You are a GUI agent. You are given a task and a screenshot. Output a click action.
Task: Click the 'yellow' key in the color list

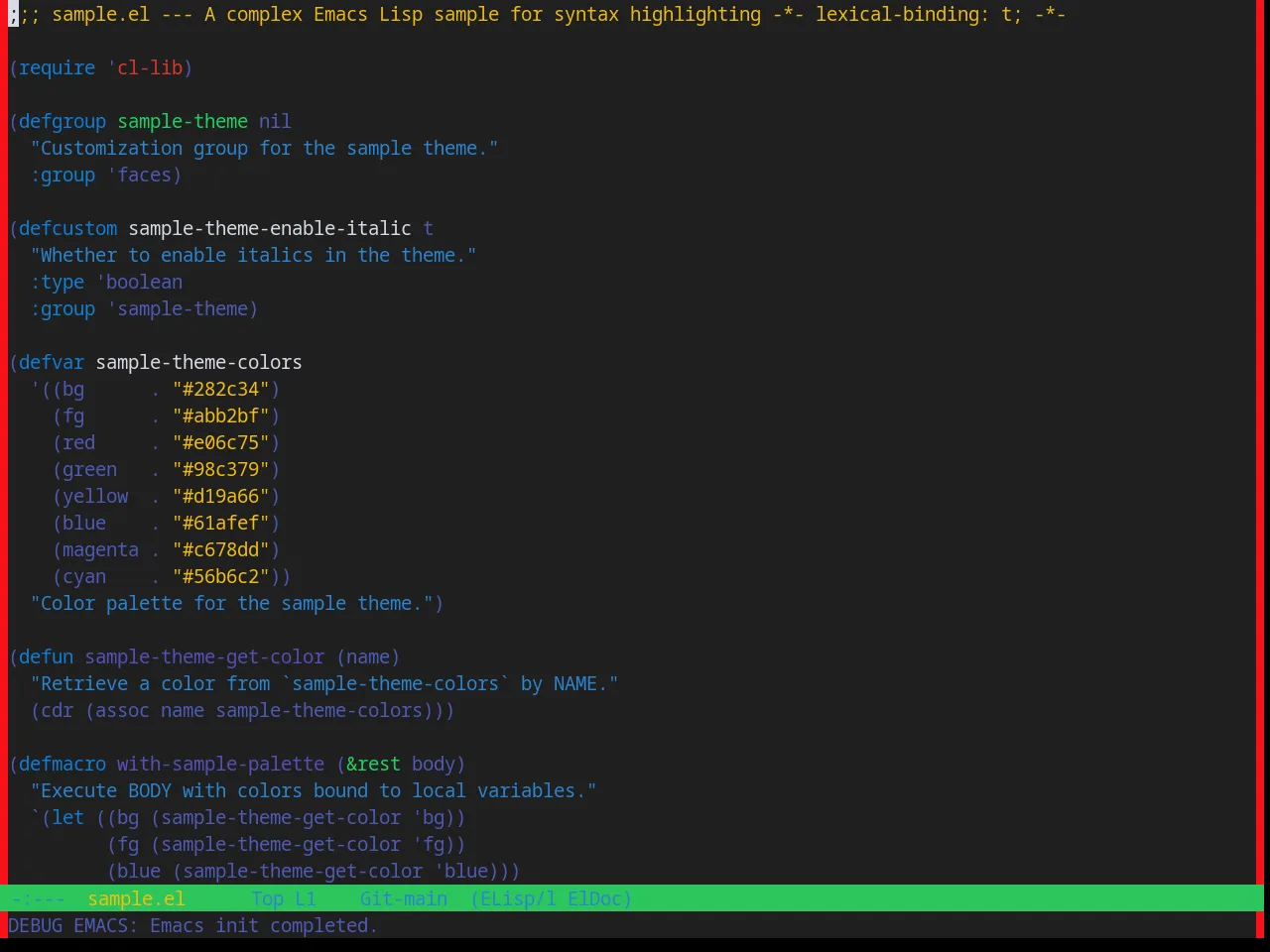95,496
